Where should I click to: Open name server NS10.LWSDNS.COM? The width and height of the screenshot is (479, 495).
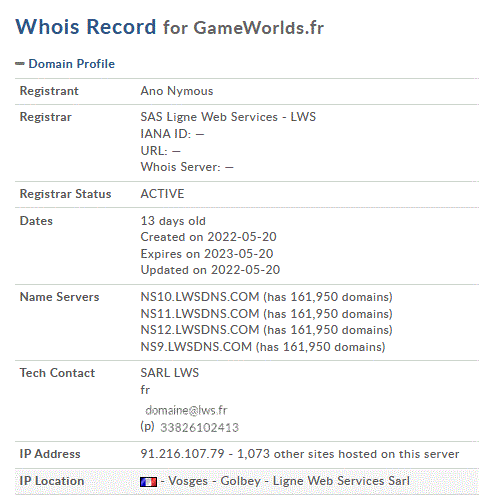pos(200,297)
